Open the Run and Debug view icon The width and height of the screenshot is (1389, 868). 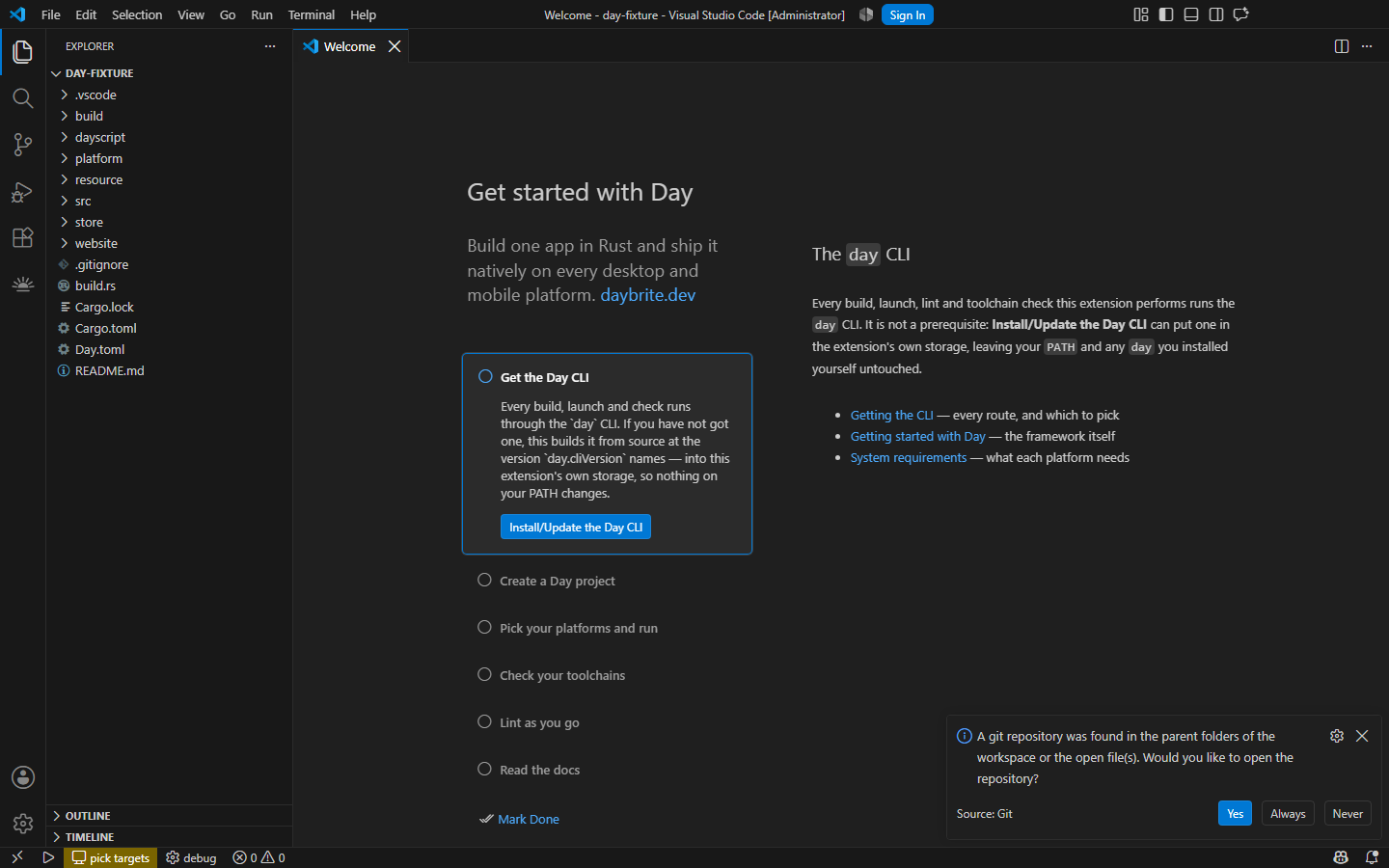point(22,191)
